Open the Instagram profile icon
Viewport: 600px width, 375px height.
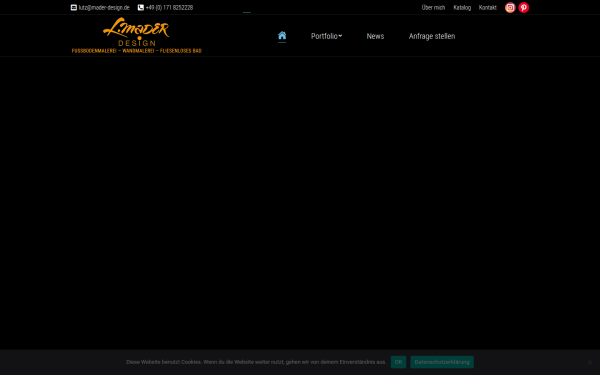click(x=510, y=8)
